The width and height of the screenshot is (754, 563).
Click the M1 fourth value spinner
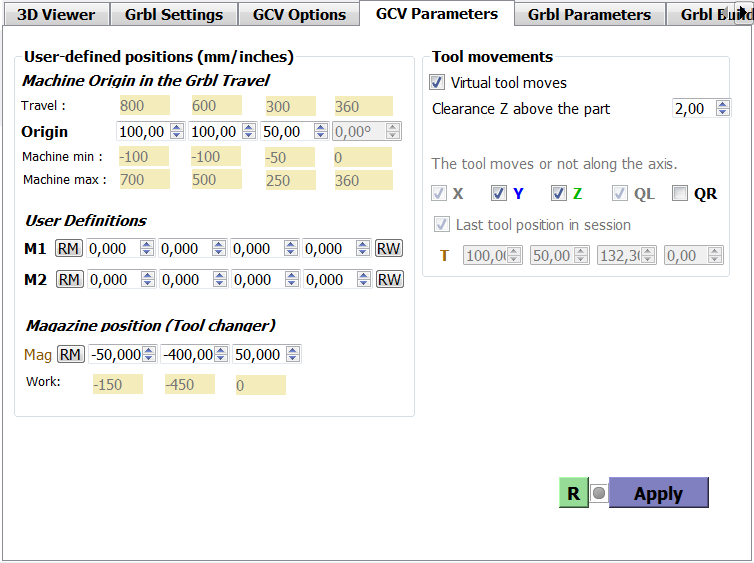[363, 249]
